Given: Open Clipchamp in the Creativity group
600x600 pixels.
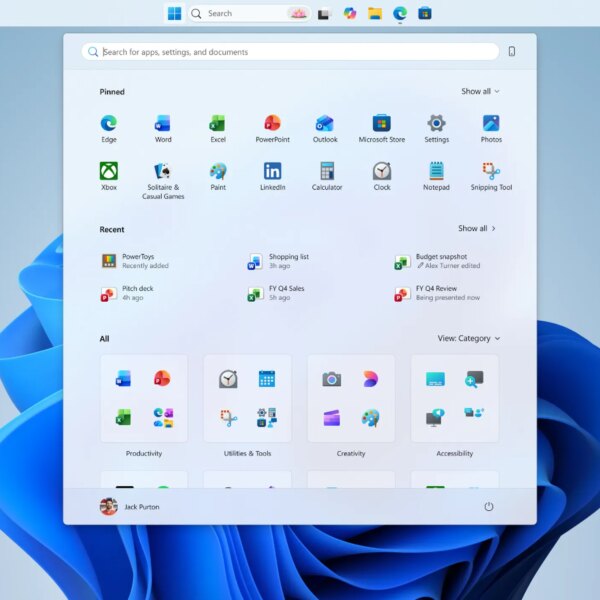Looking at the screenshot, I should pos(331,418).
